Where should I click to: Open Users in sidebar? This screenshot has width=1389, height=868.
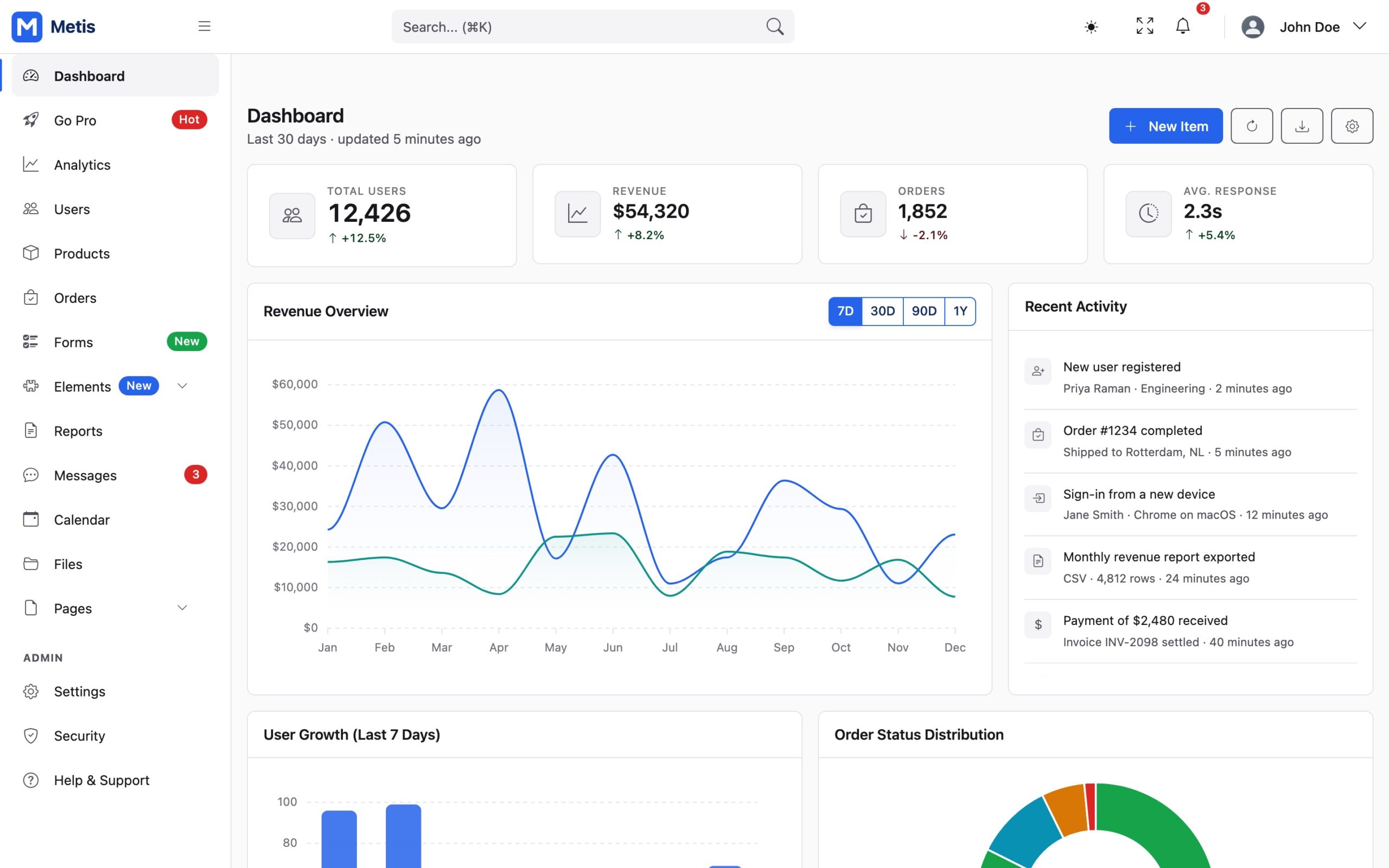[115, 209]
